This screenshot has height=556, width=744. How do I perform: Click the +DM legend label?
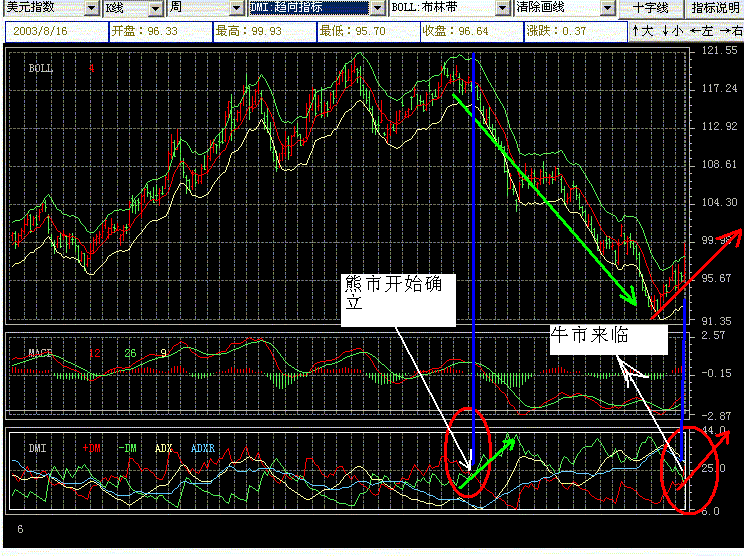92,448
